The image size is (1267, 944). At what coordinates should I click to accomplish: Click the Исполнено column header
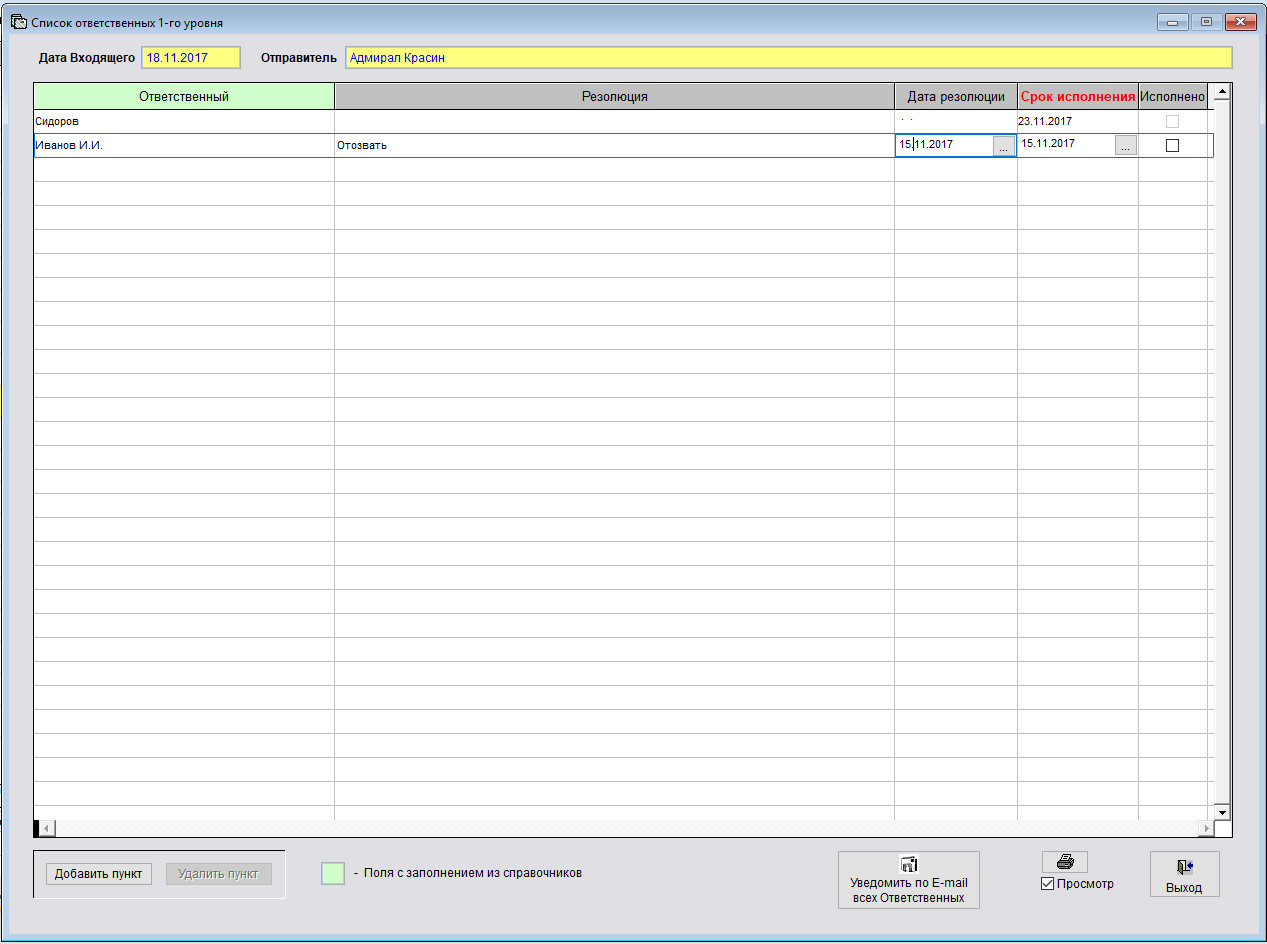coord(1173,96)
